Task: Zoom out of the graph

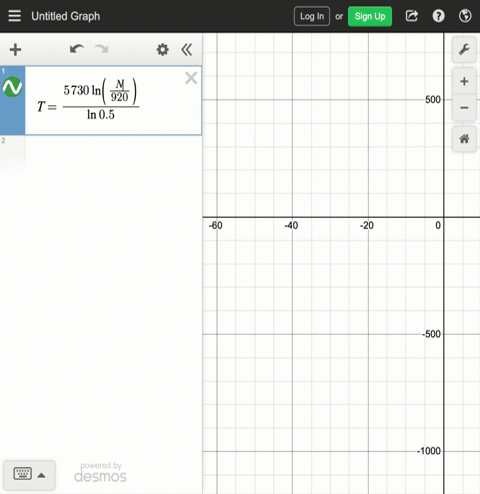Action: [464, 108]
